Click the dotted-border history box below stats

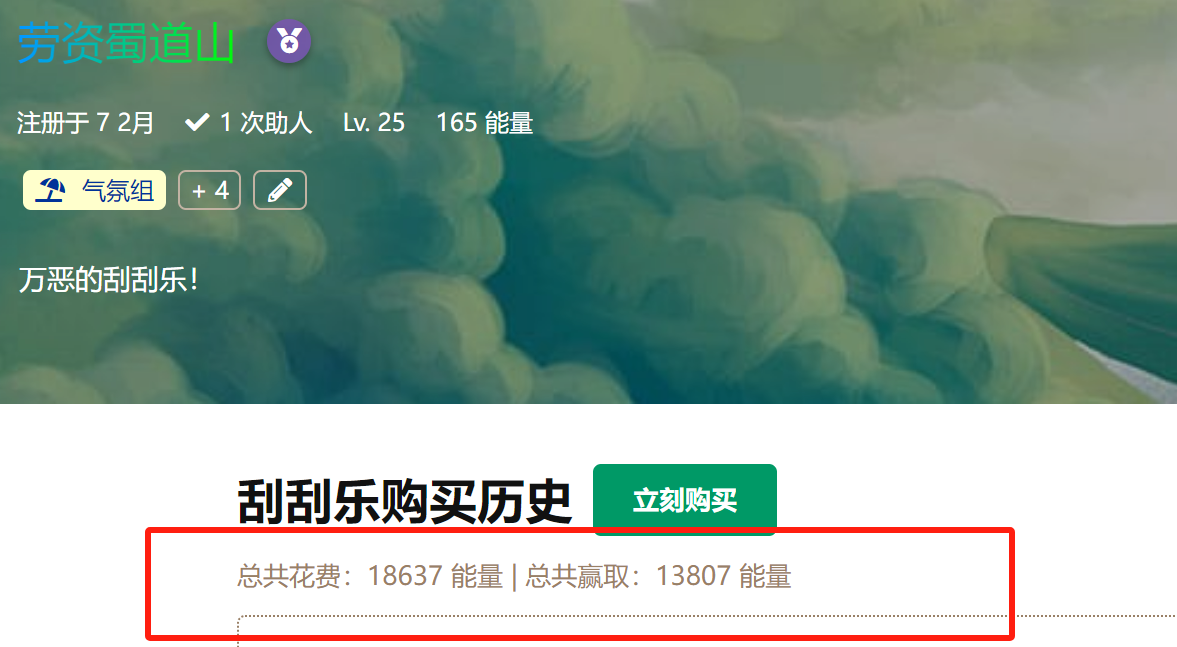click(x=707, y=631)
